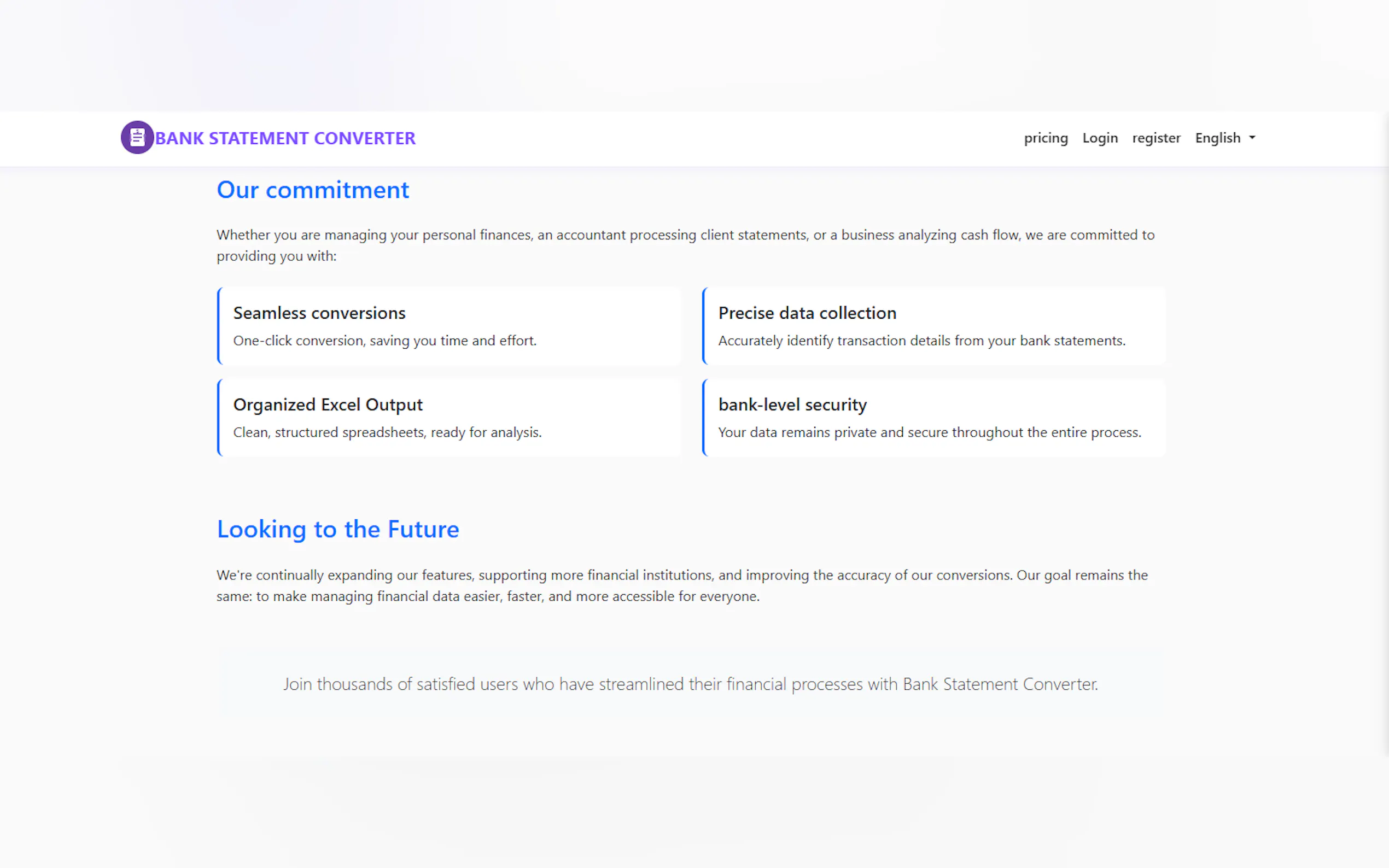
Task: Click the Seamless conversions card title
Action: (319, 313)
